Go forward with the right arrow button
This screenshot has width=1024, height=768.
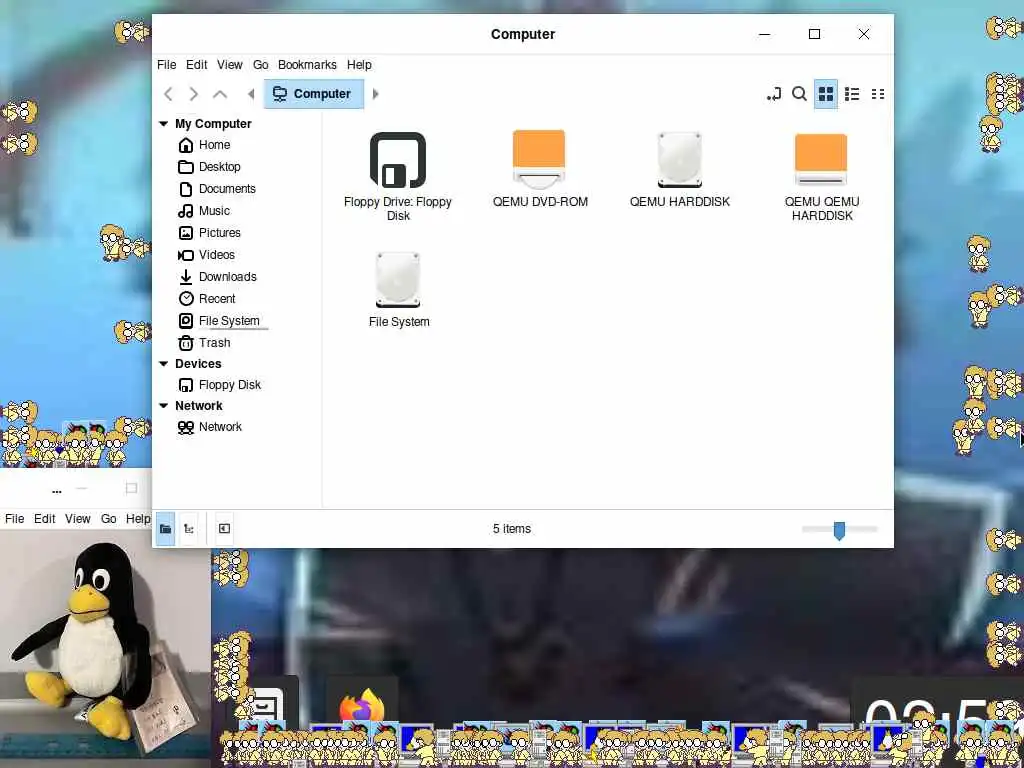(193, 94)
